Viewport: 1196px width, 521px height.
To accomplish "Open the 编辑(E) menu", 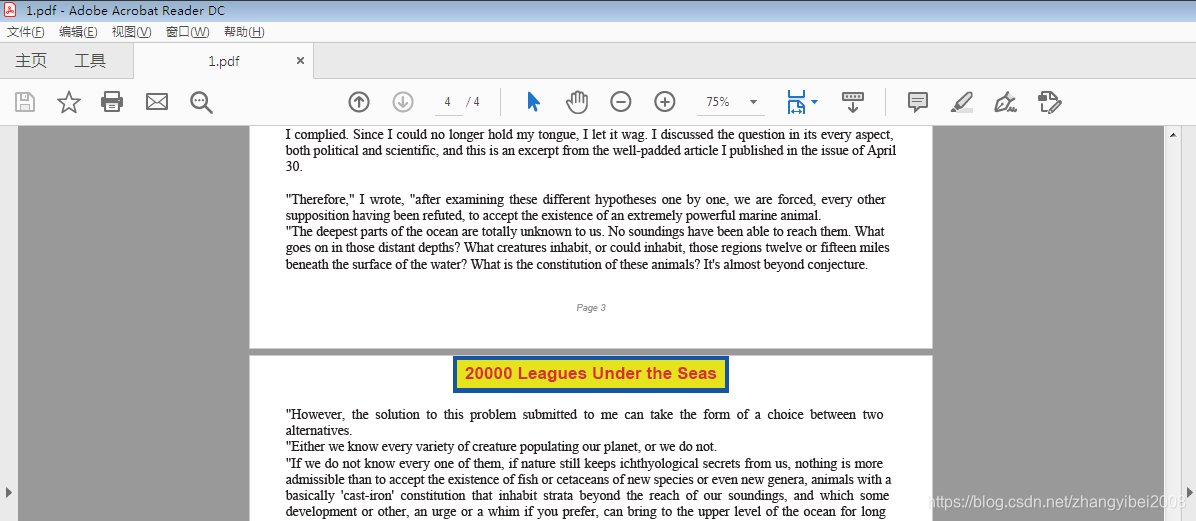I will [78, 32].
